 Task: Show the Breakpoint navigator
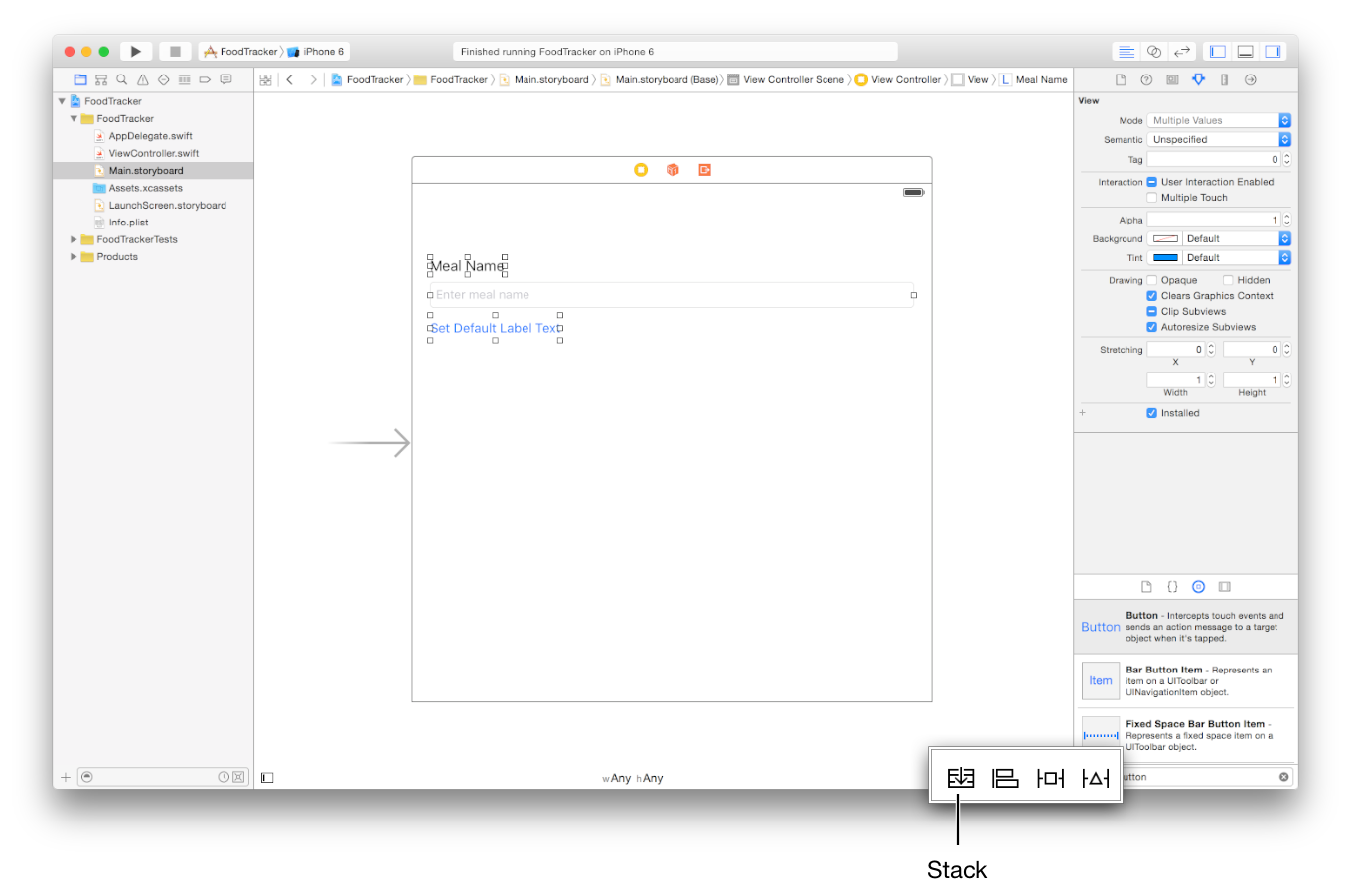coord(205,79)
